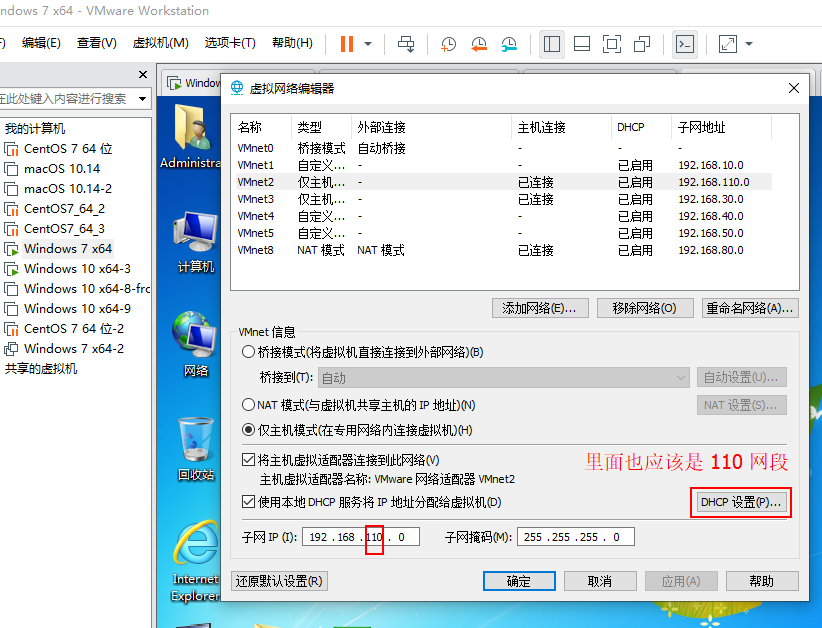
Task: Click the Internet Explorer desktop icon
Action: click(x=196, y=561)
